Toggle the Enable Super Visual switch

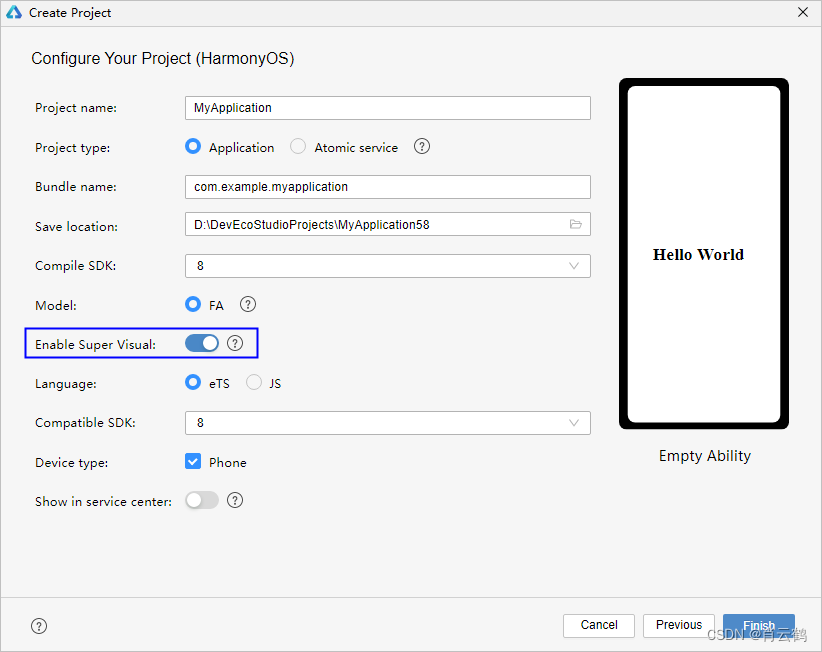click(202, 343)
